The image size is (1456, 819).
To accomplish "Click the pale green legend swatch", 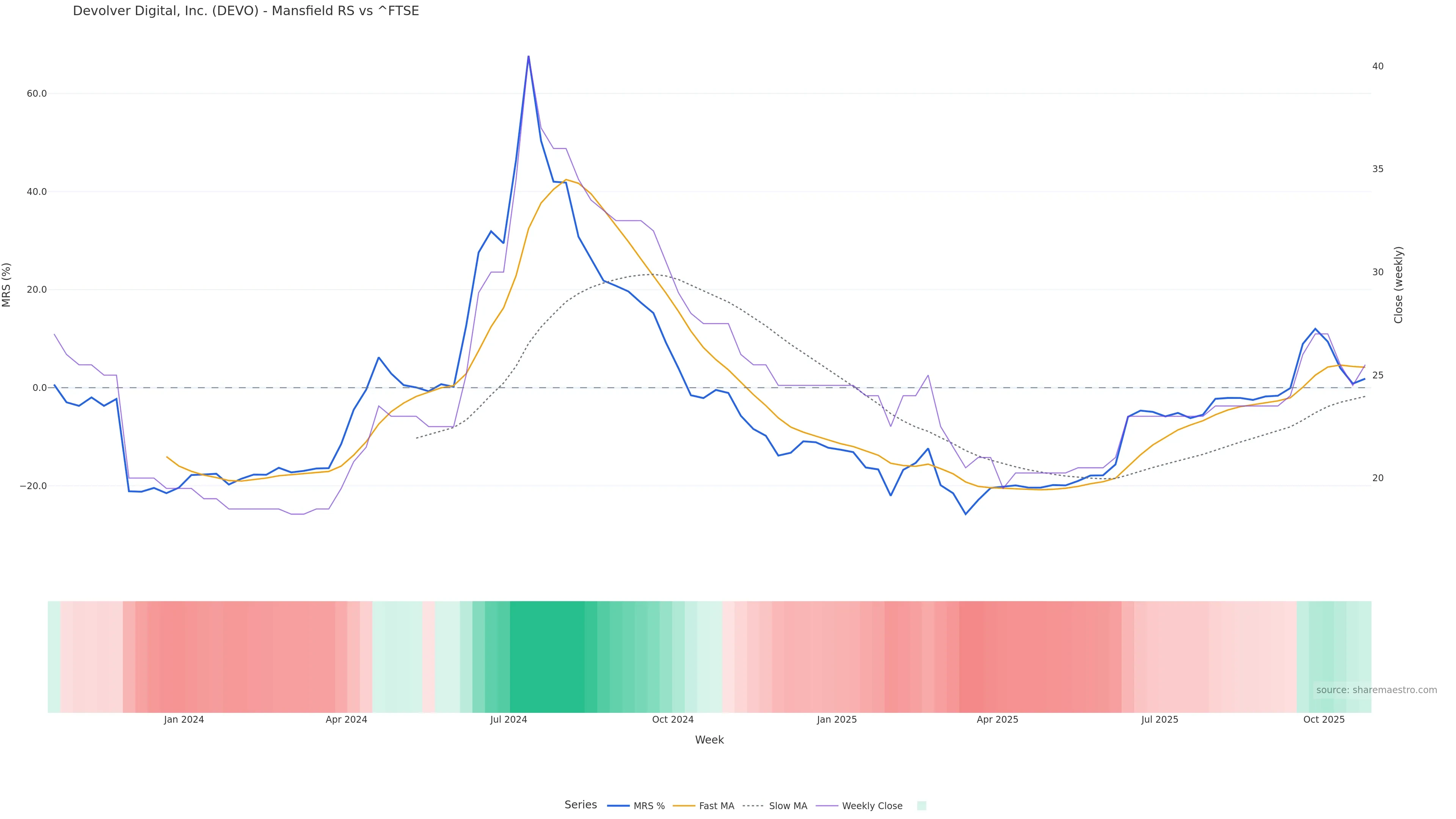I will 921,806.
